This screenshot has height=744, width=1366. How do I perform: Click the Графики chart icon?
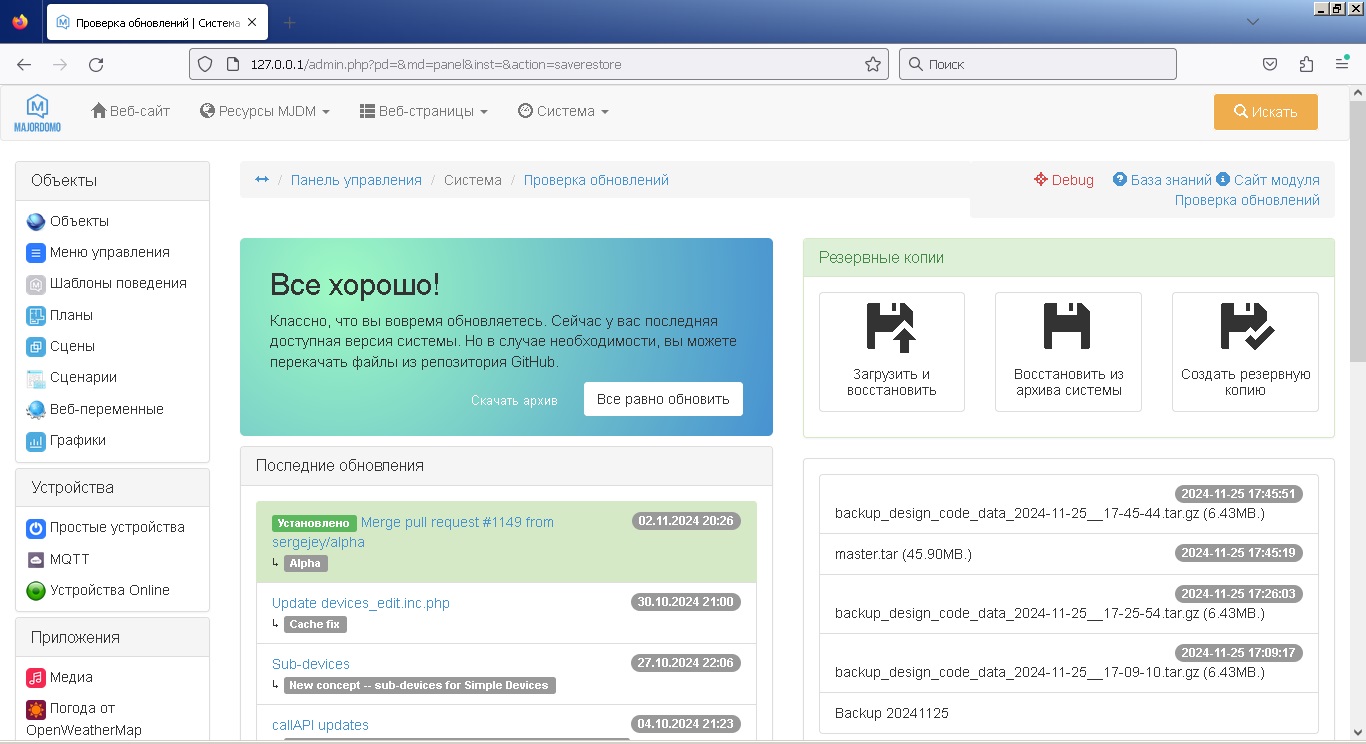point(36,441)
